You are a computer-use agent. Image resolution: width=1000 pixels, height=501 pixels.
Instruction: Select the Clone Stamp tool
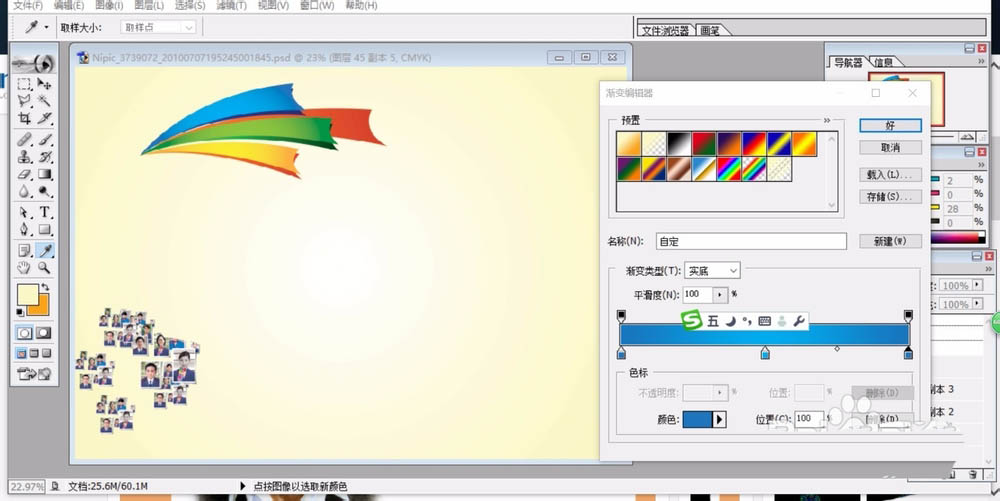(24, 156)
